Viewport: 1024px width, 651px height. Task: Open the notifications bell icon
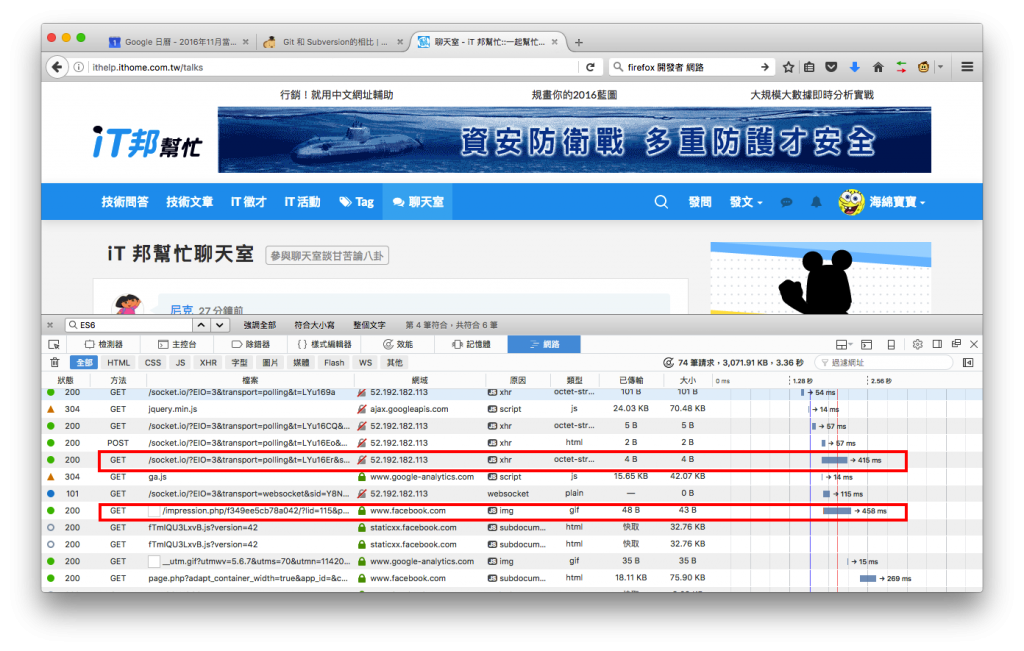(816, 202)
